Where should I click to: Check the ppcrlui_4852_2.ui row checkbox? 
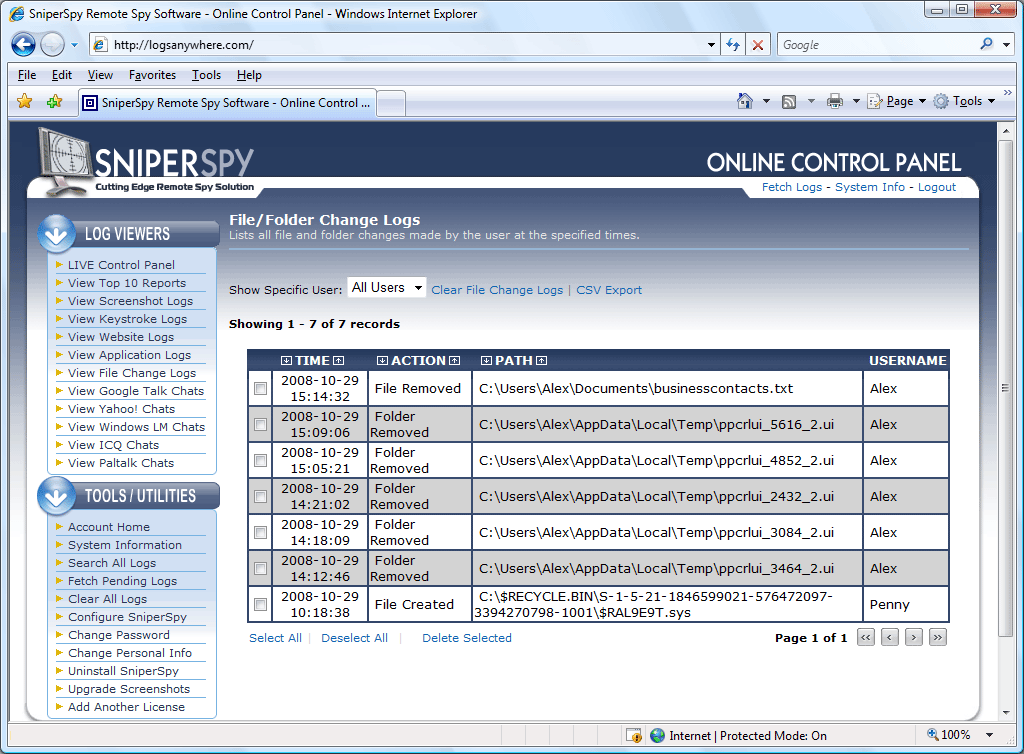click(261, 460)
